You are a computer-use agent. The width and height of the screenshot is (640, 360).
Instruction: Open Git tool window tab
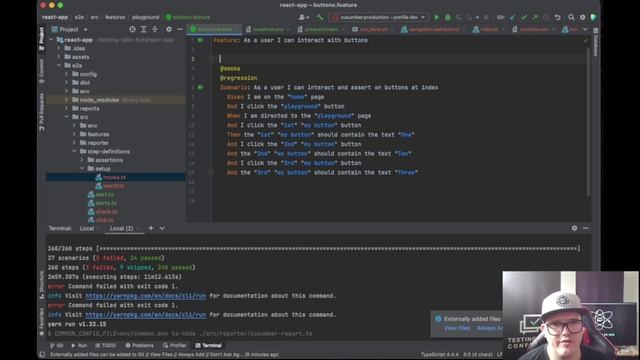click(57, 345)
